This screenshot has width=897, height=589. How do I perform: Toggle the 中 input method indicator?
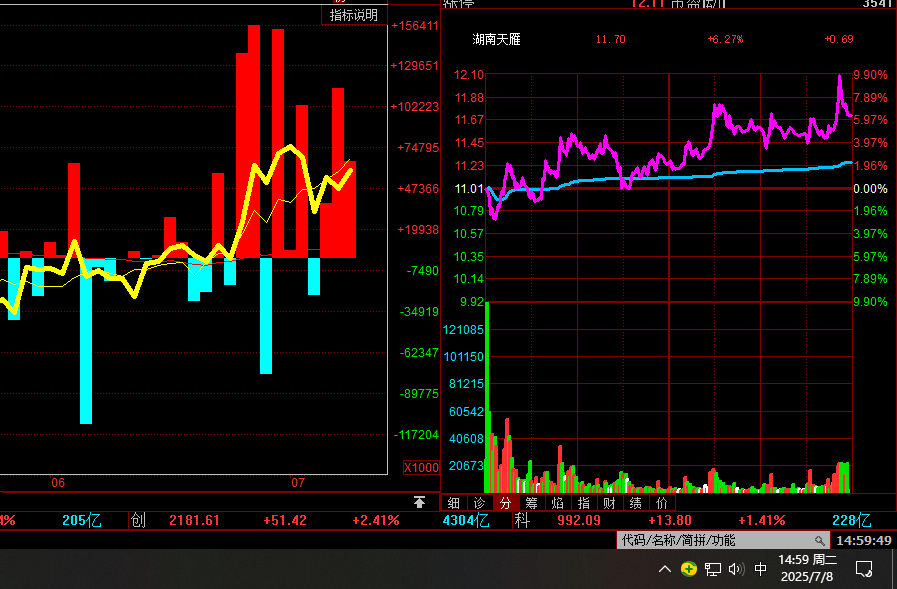coord(760,569)
